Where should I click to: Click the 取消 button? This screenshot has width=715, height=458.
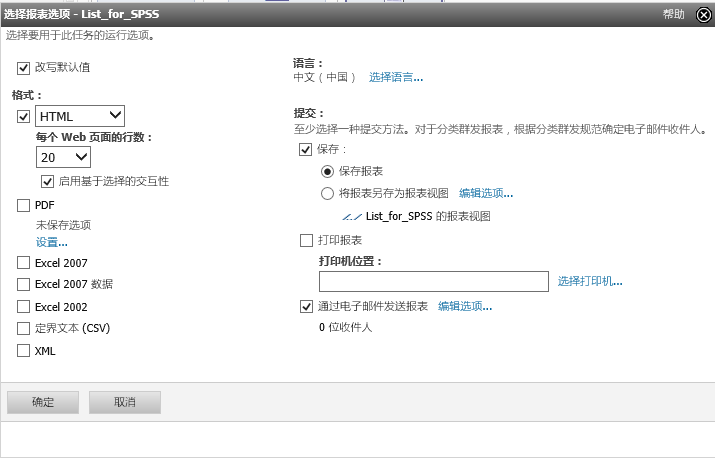pyautogui.click(x=125, y=402)
